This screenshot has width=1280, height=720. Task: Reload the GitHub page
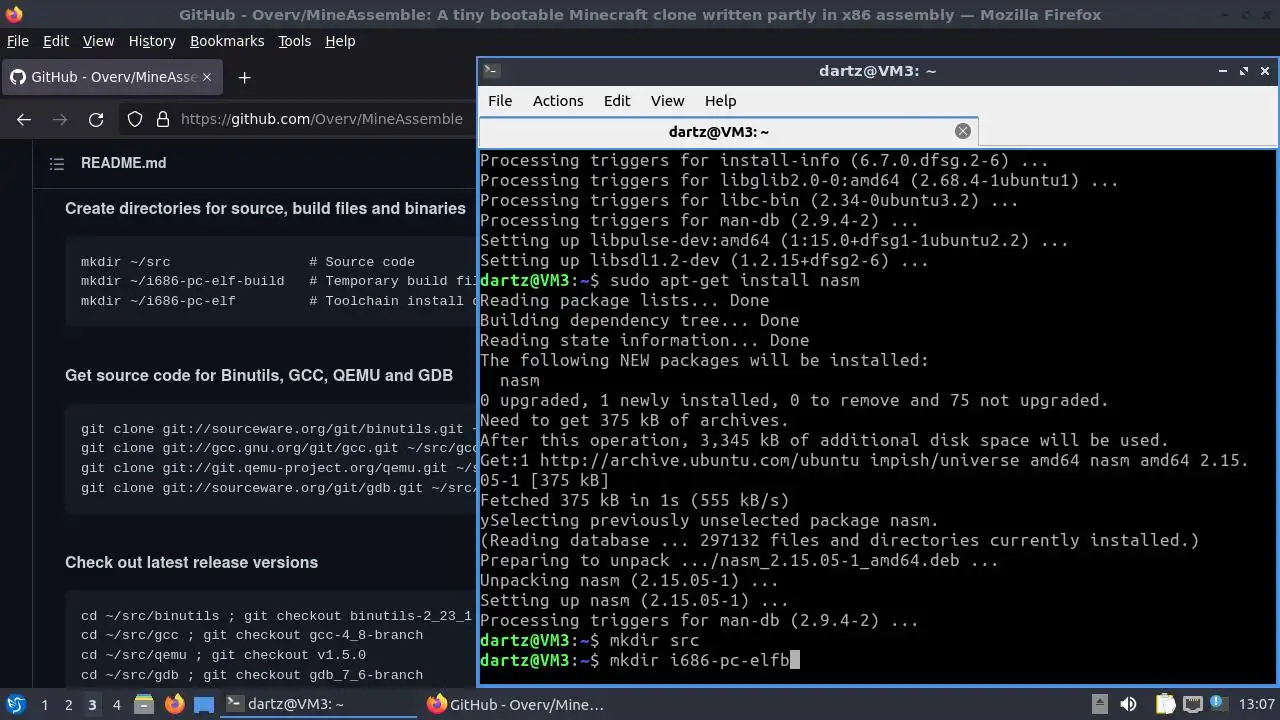(x=96, y=119)
